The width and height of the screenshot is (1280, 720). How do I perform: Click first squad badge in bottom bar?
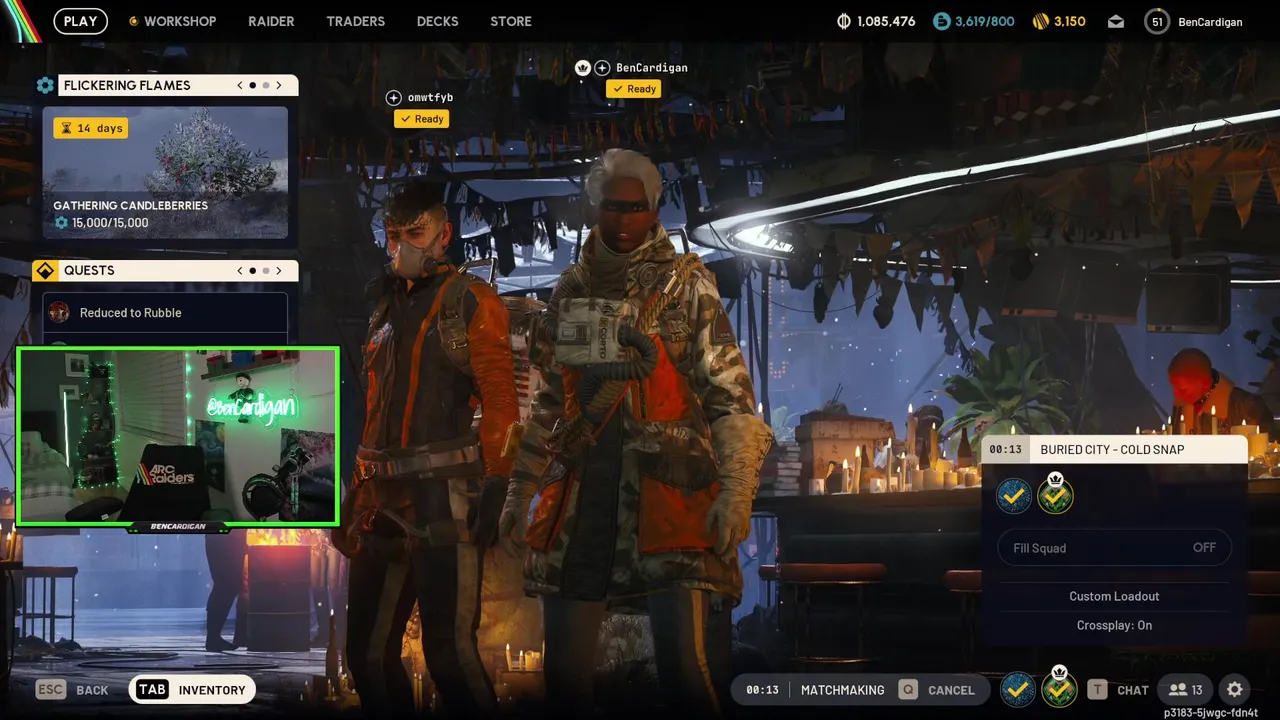1018,689
